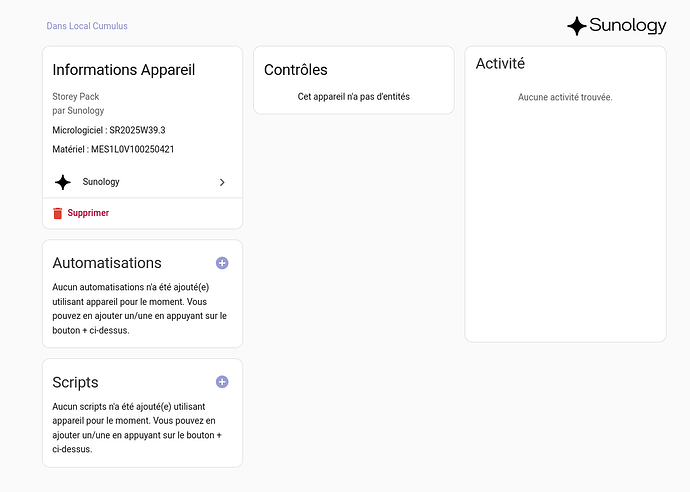Open the Dans Local Cumulus link
This screenshot has height=492, width=690.
coord(87,26)
